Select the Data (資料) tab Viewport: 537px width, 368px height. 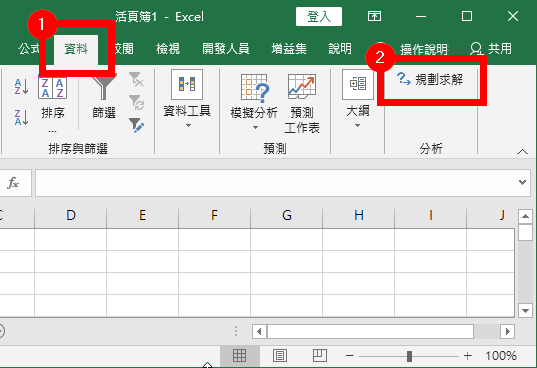tap(76, 49)
